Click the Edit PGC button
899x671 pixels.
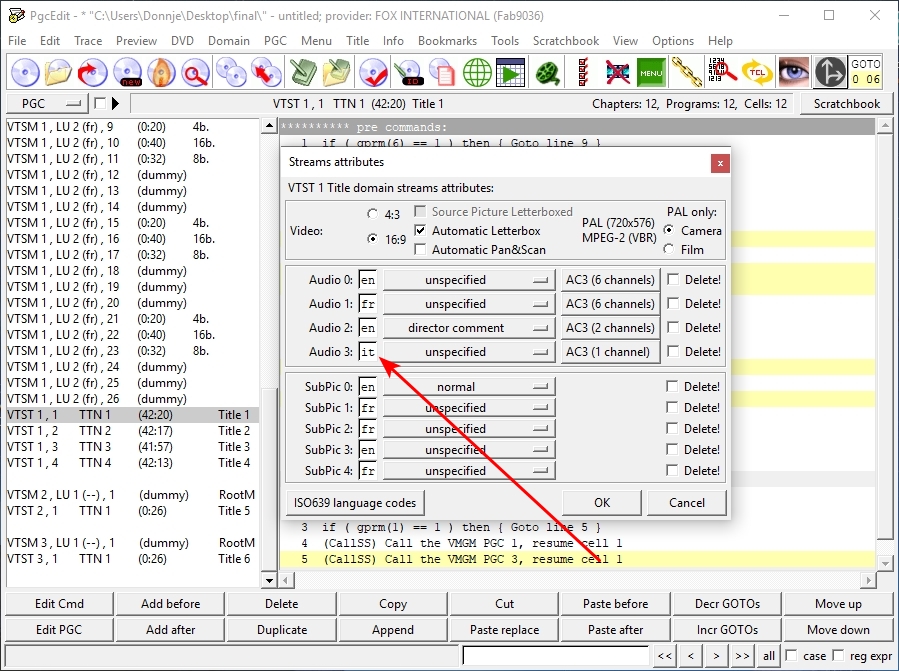[58, 629]
